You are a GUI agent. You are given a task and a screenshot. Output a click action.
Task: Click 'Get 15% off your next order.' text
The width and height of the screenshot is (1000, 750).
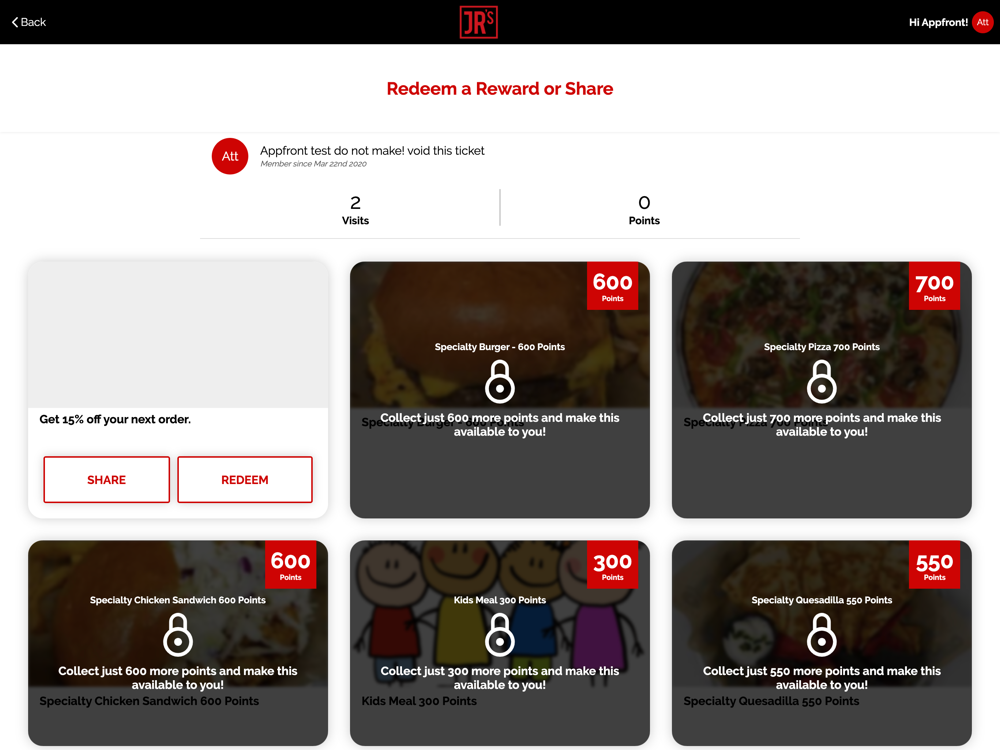click(x=115, y=419)
